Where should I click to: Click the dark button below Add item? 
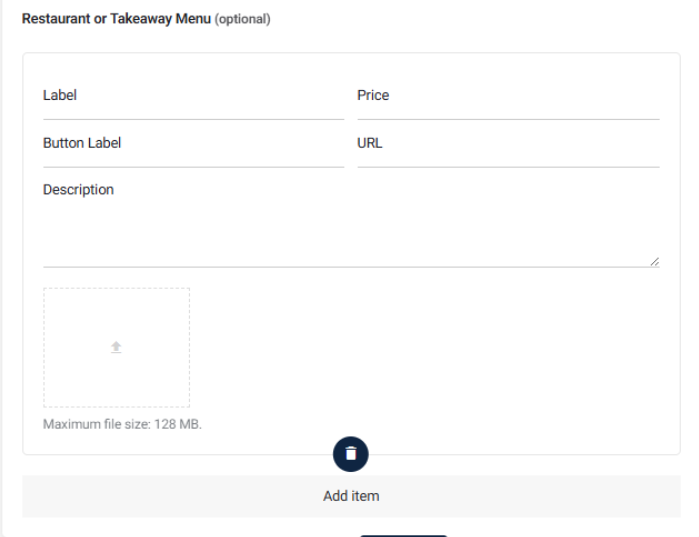coord(403,536)
